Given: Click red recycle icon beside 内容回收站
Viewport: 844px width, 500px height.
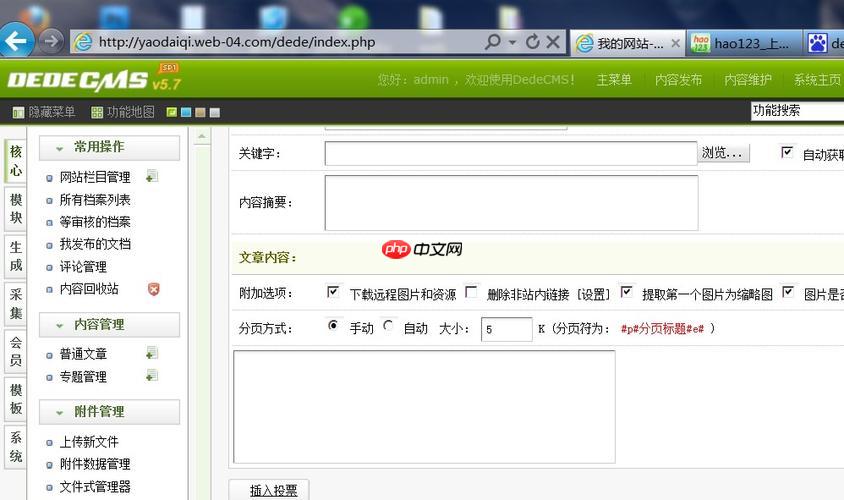Looking at the screenshot, I should click(x=153, y=289).
